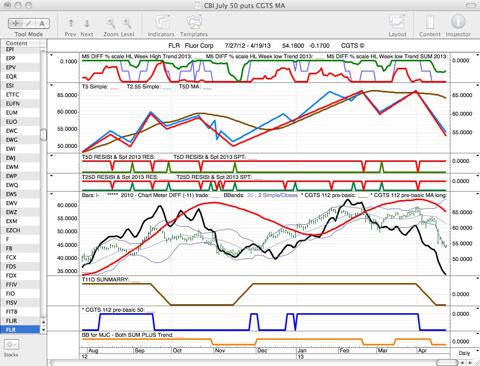Collapse the M5 DIFF indicator pane triangle
The height and width of the screenshot is (366, 480).
tap(51, 55)
